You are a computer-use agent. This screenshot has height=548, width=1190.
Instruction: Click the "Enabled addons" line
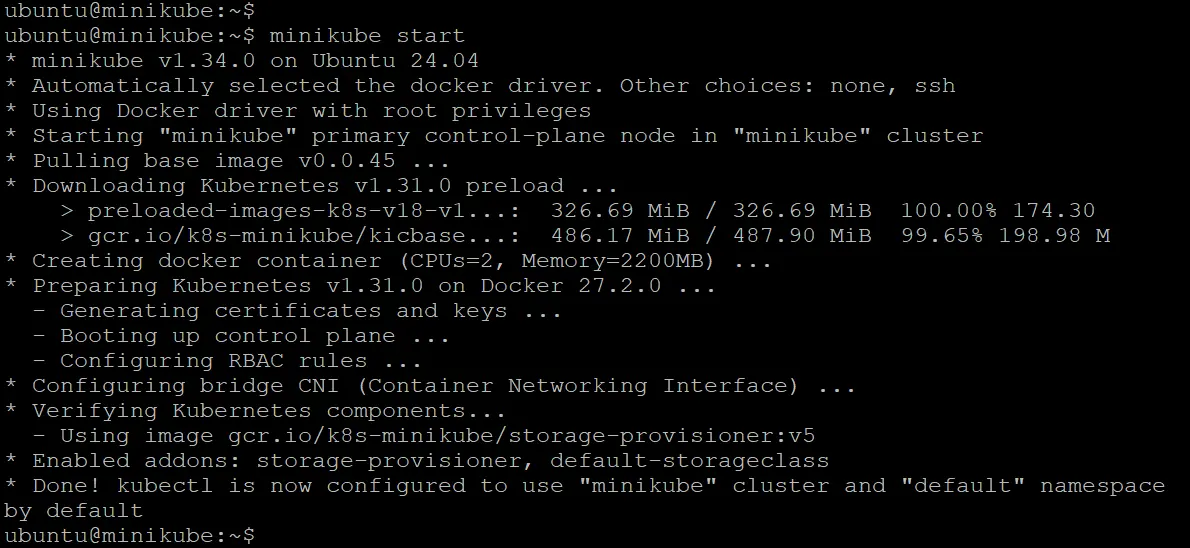(430, 461)
